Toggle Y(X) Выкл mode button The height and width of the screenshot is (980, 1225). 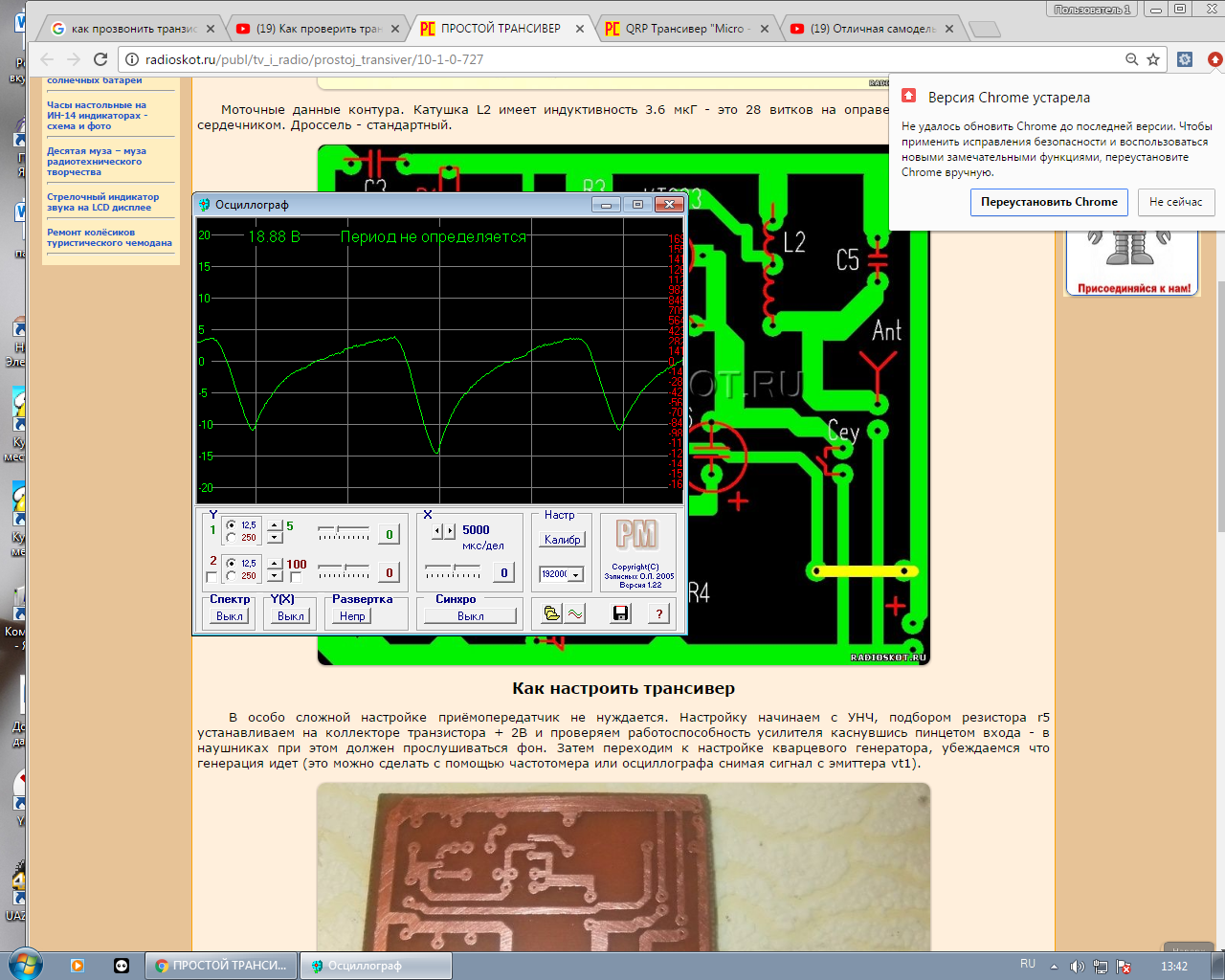click(291, 616)
